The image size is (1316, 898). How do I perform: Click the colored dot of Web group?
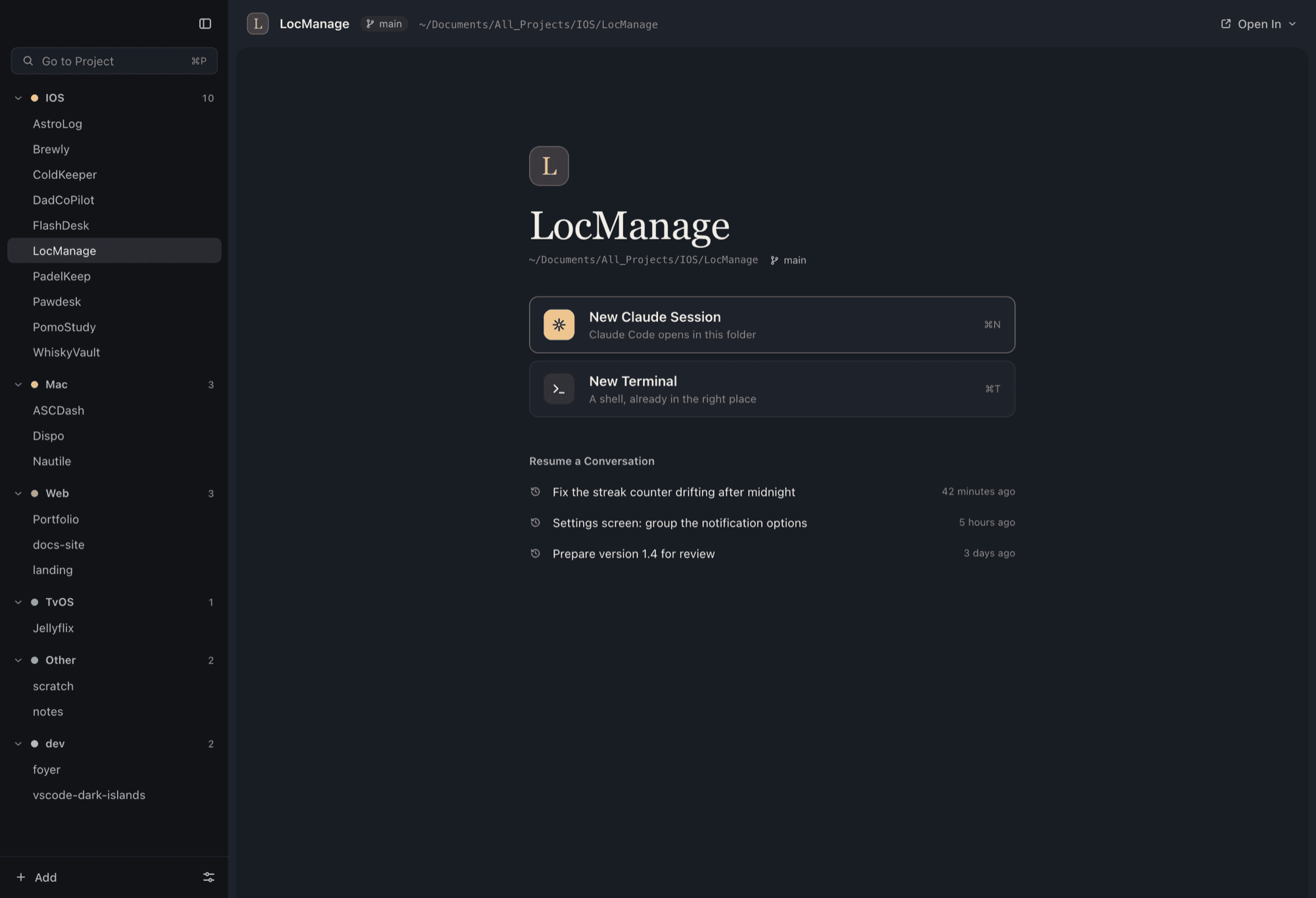pyautogui.click(x=34, y=493)
